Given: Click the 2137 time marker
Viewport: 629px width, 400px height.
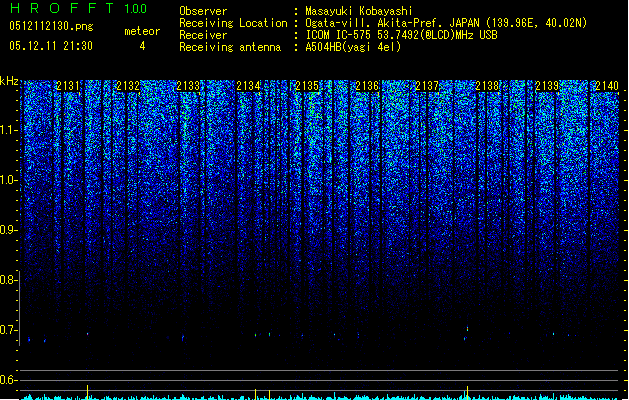Looking at the screenshot, I should pyautogui.click(x=427, y=86).
